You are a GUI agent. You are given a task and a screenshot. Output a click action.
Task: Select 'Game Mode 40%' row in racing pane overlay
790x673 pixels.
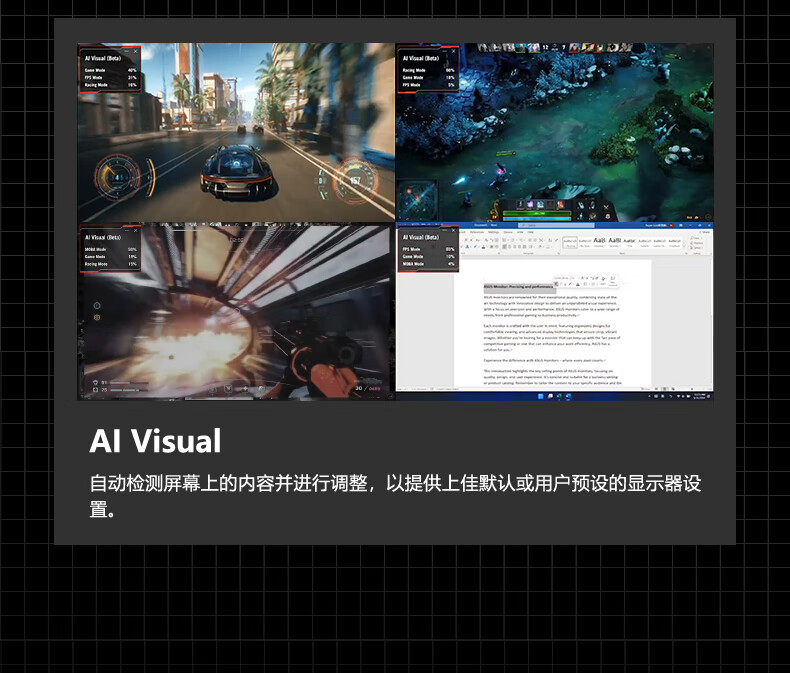110,71
